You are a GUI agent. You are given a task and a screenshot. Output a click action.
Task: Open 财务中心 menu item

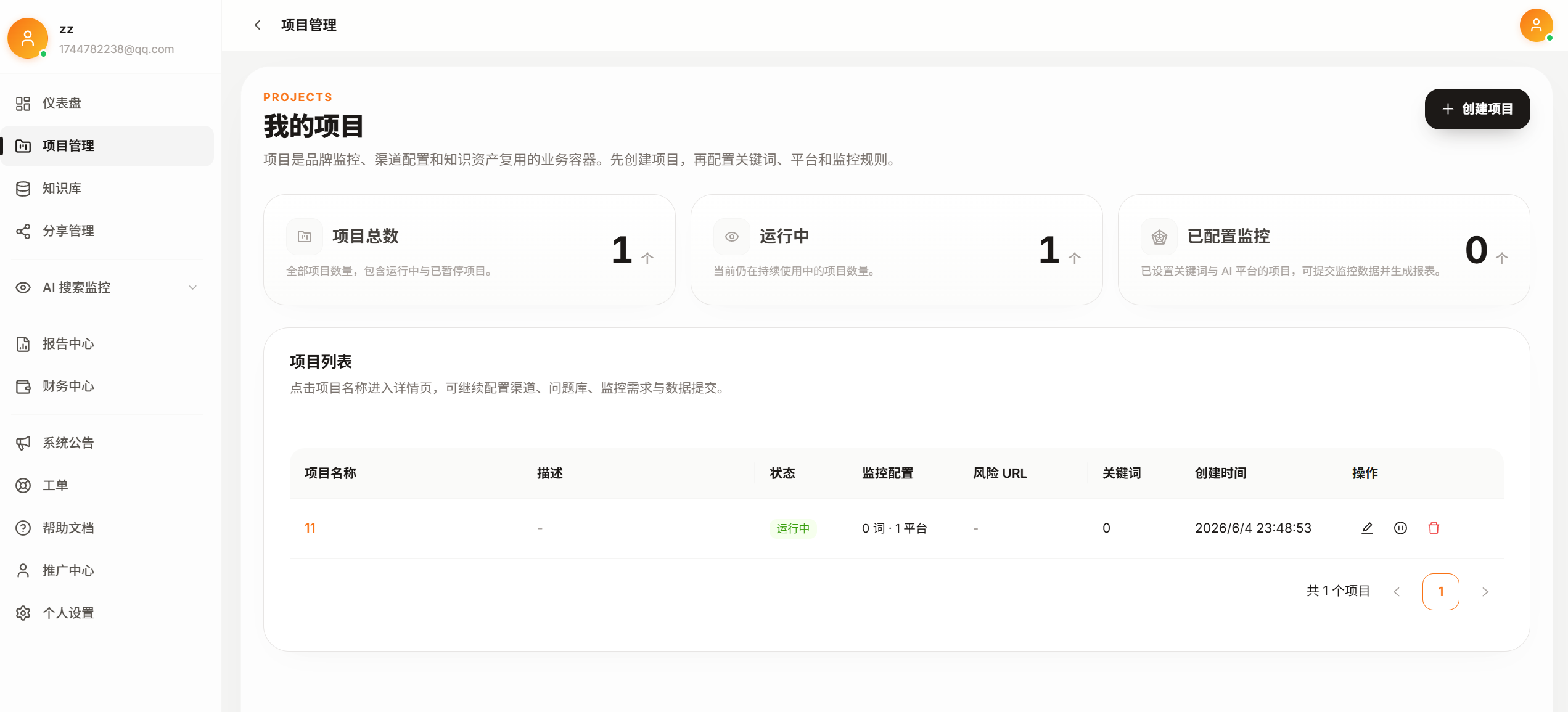tap(107, 387)
